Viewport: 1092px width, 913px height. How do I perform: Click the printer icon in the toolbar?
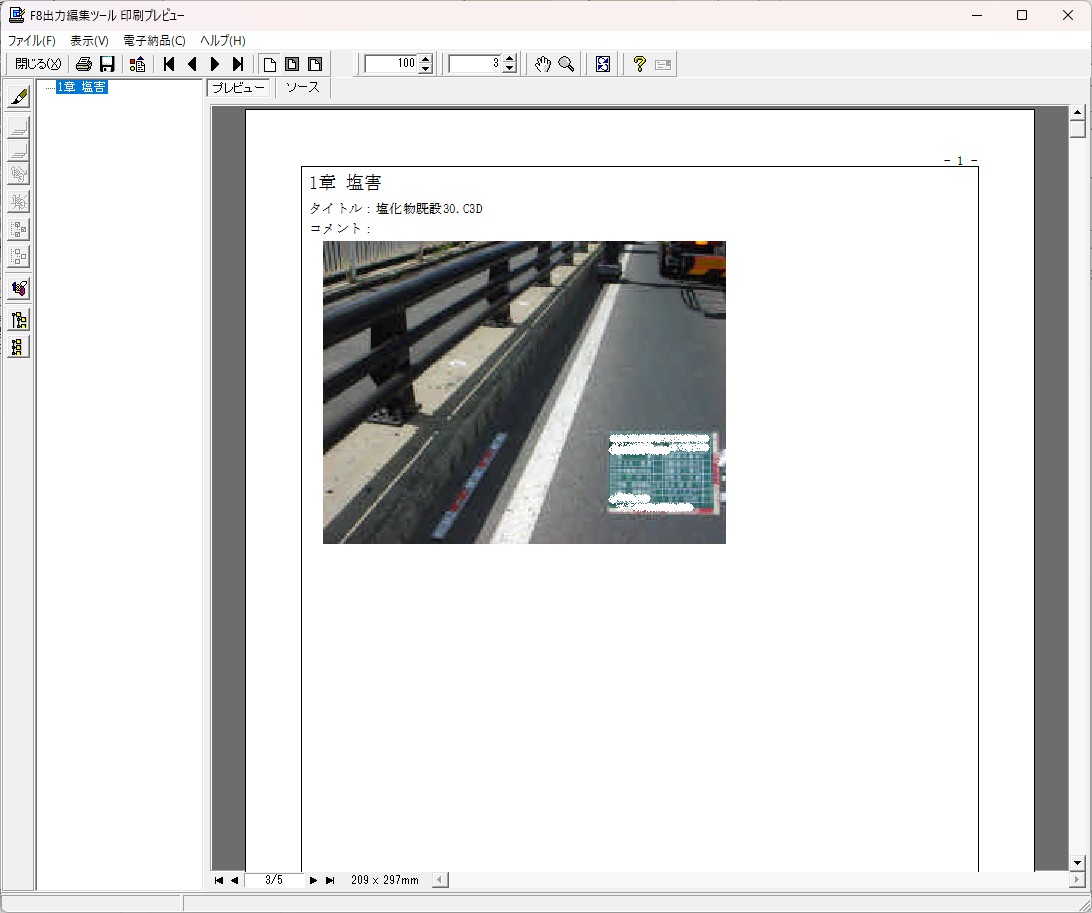coord(84,64)
